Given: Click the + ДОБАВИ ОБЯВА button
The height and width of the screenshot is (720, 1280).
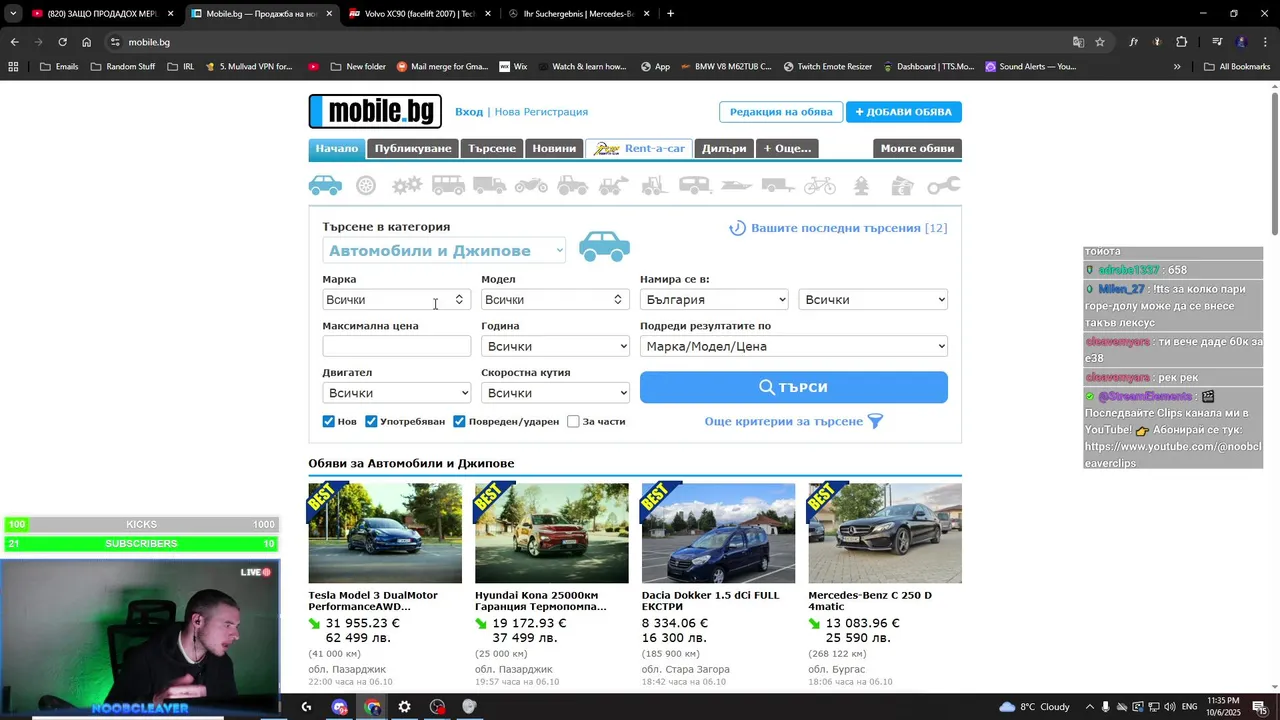Looking at the screenshot, I should (x=904, y=112).
